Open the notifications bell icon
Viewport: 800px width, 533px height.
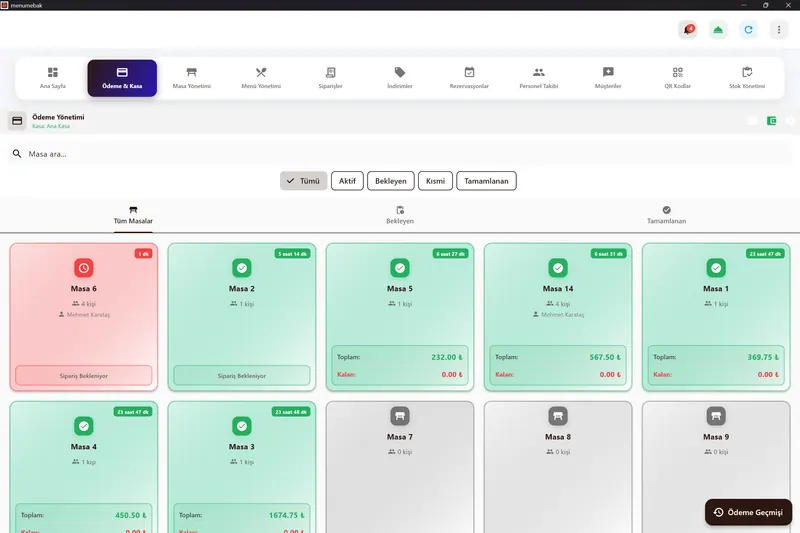[x=688, y=30]
